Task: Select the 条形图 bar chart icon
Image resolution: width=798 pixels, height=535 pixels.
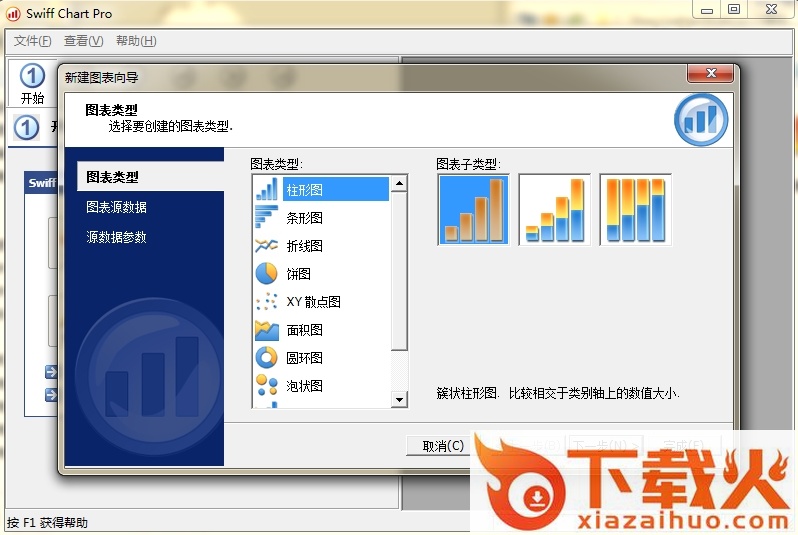Action: point(267,218)
